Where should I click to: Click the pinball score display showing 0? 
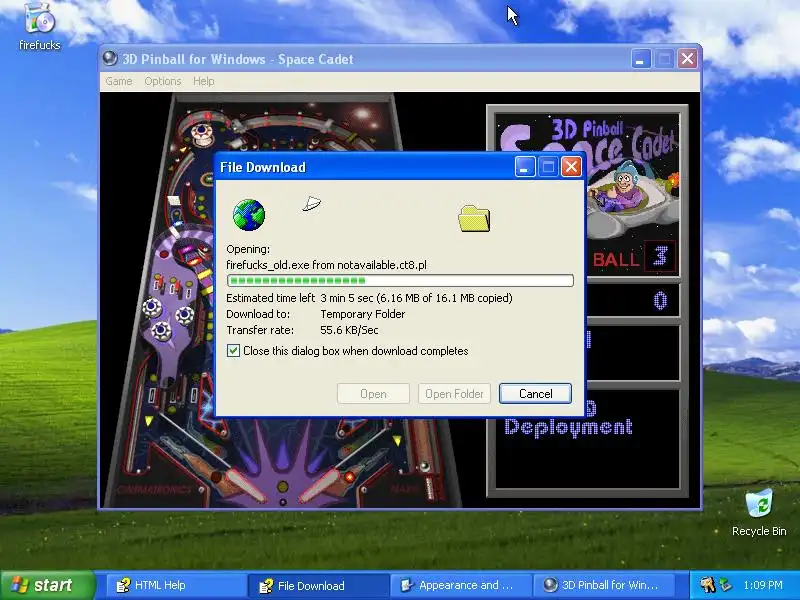coord(660,301)
